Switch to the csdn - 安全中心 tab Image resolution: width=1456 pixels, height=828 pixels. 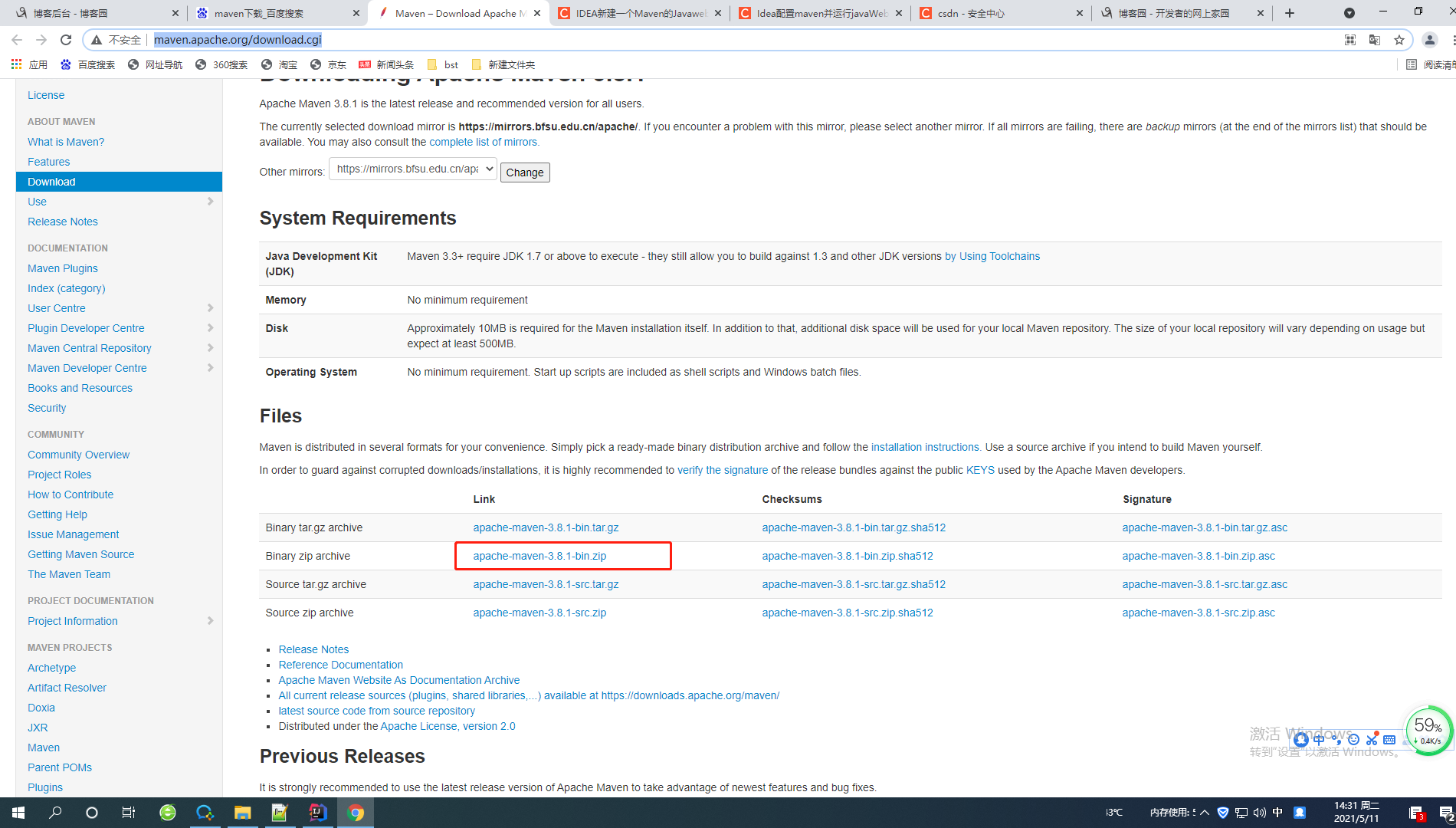tap(1001, 13)
